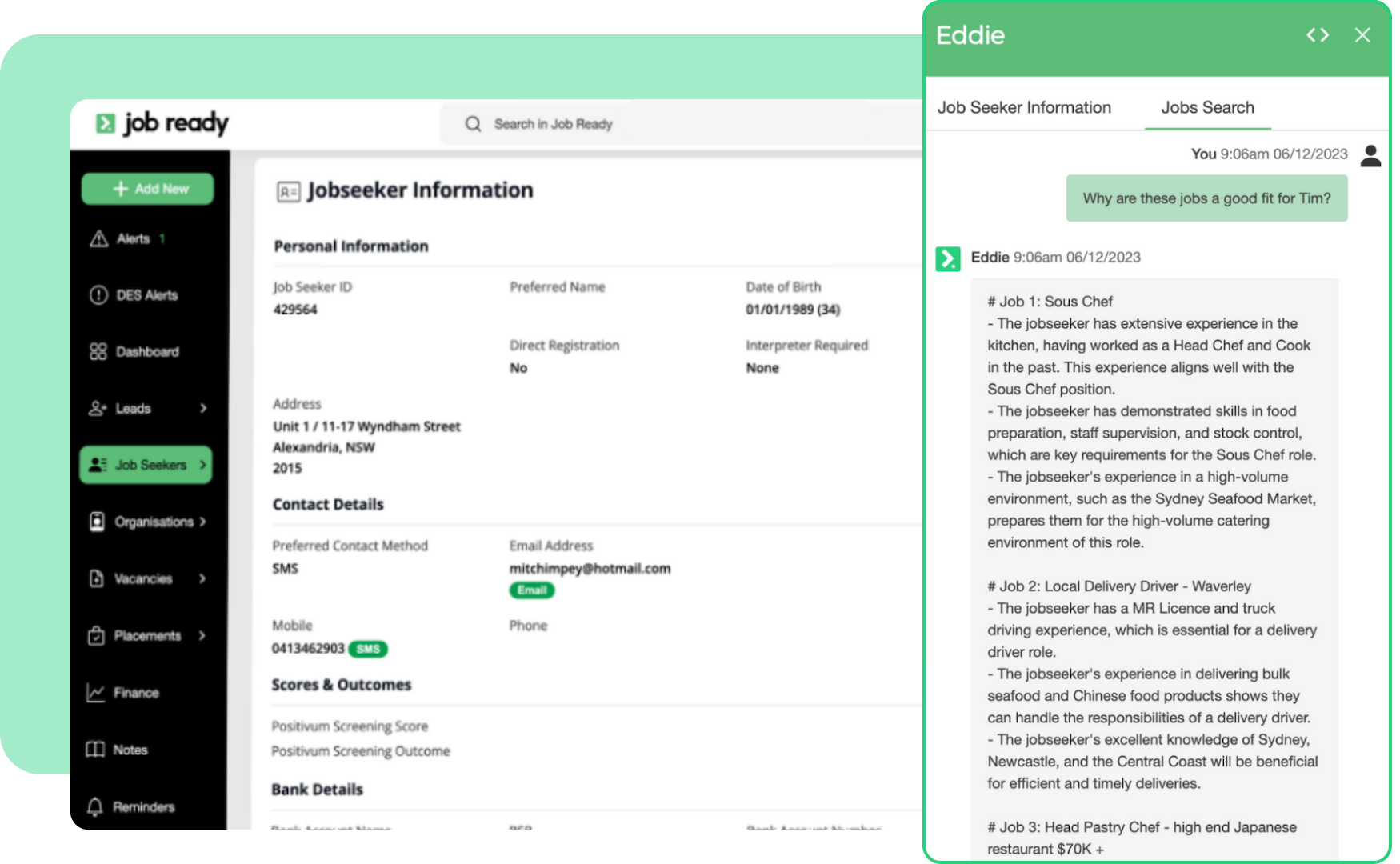Click the Notes book icon
Image resolution: width=1400 pixels, height=864 pixels.
95,750
